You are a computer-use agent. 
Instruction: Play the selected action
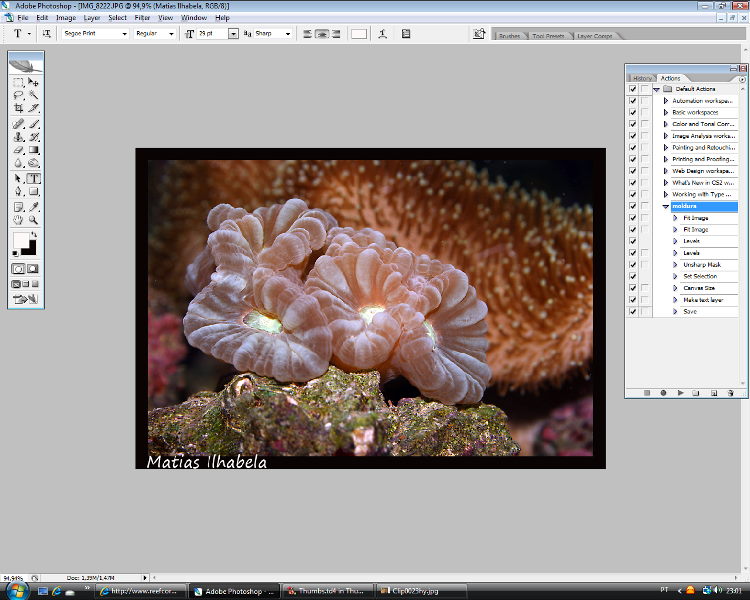[680, 393]
